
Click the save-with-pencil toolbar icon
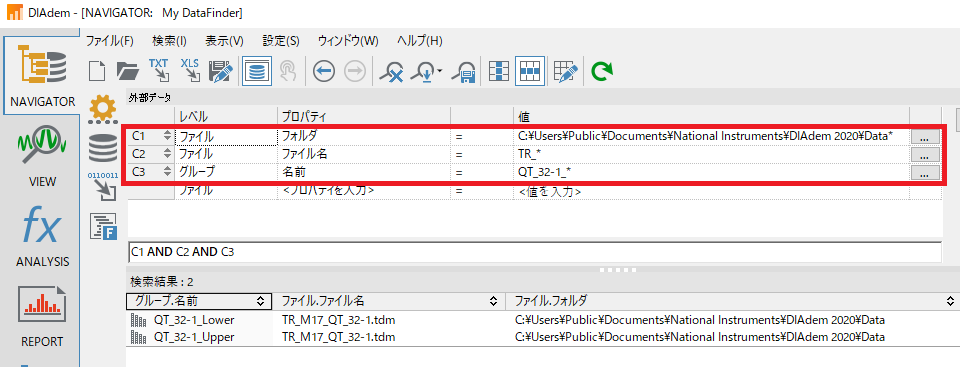pyautogui.click(x=221, y=72)
